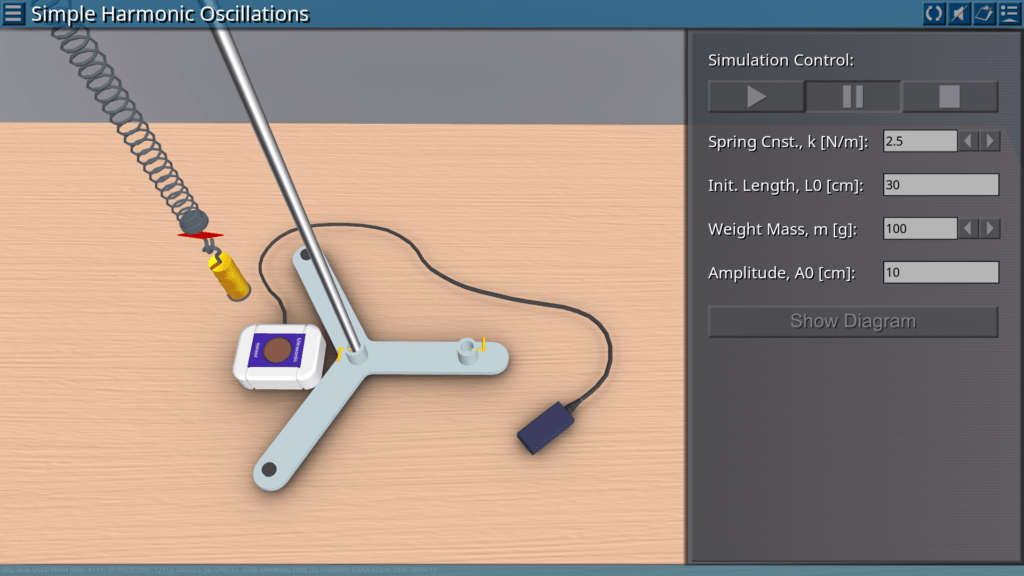Screen dimensions: 1024x576
Task: Select the yellow weight on the spring
Action: pyautogui.click(x=229, y=276)
